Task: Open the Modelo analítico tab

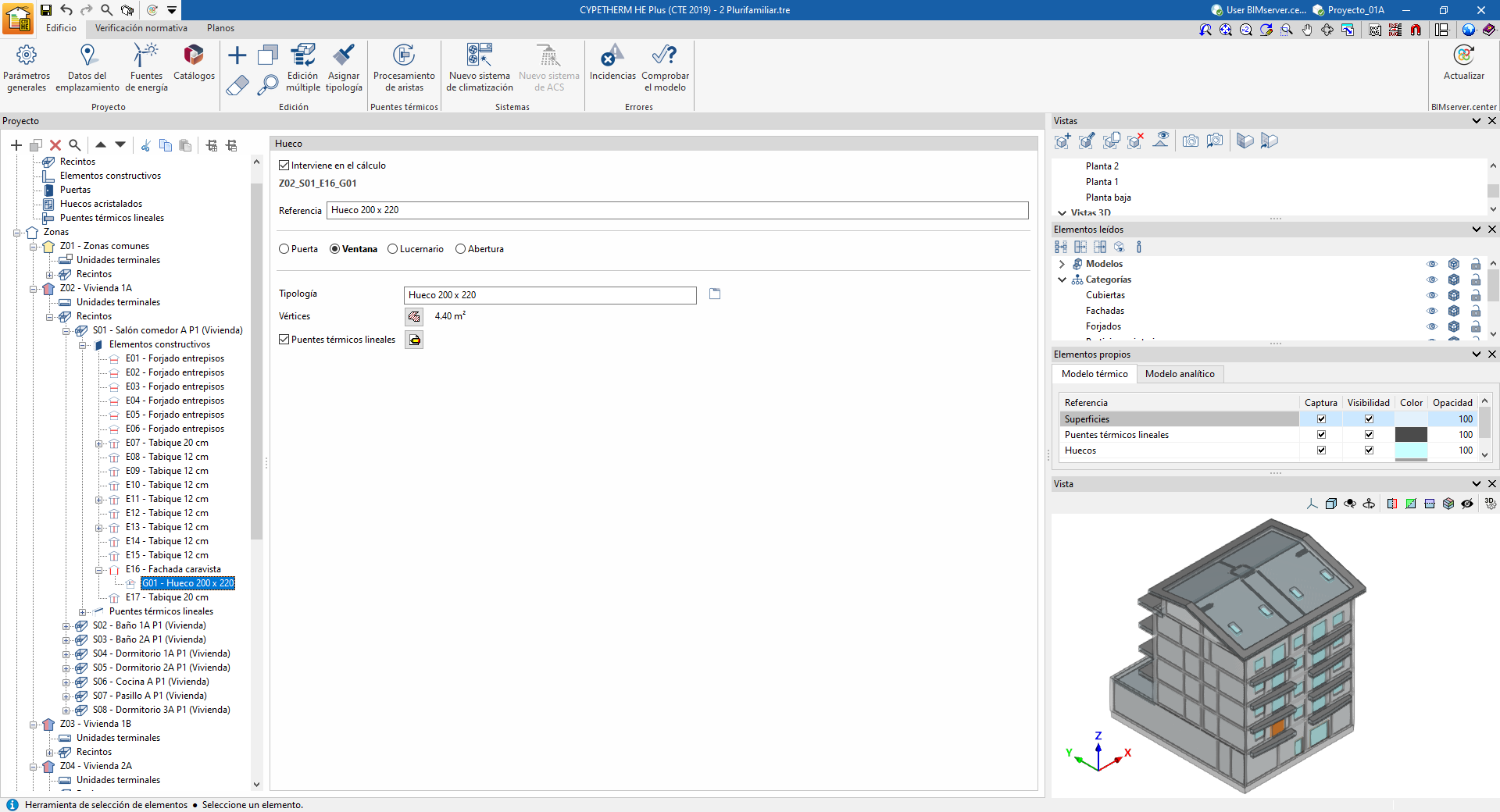Action: tap(1179, 374)
